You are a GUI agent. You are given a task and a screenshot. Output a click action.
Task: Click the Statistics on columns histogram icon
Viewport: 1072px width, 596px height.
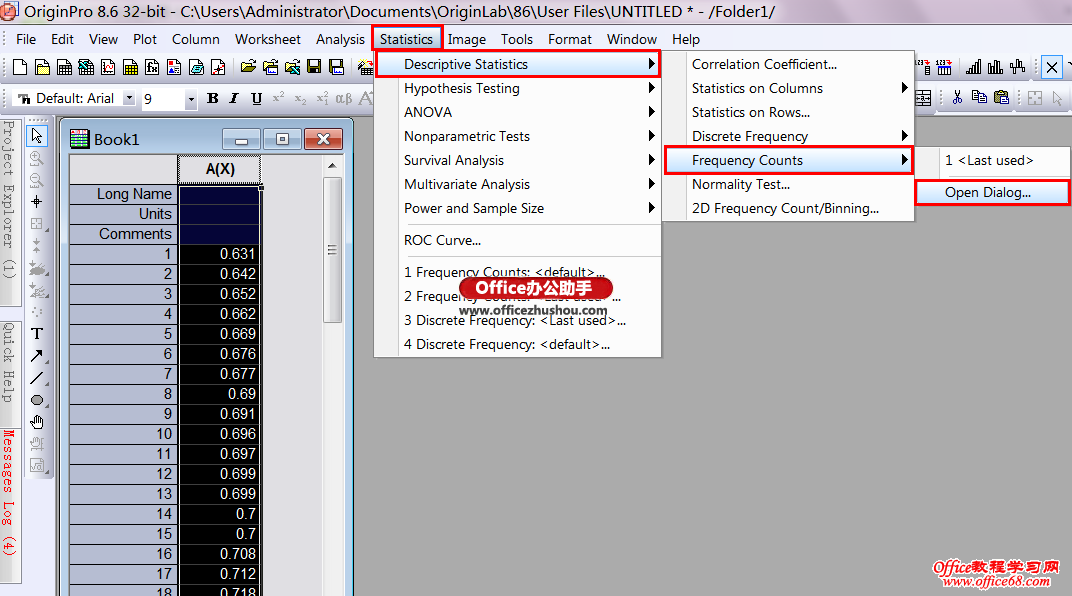click(x=995, y=67)
